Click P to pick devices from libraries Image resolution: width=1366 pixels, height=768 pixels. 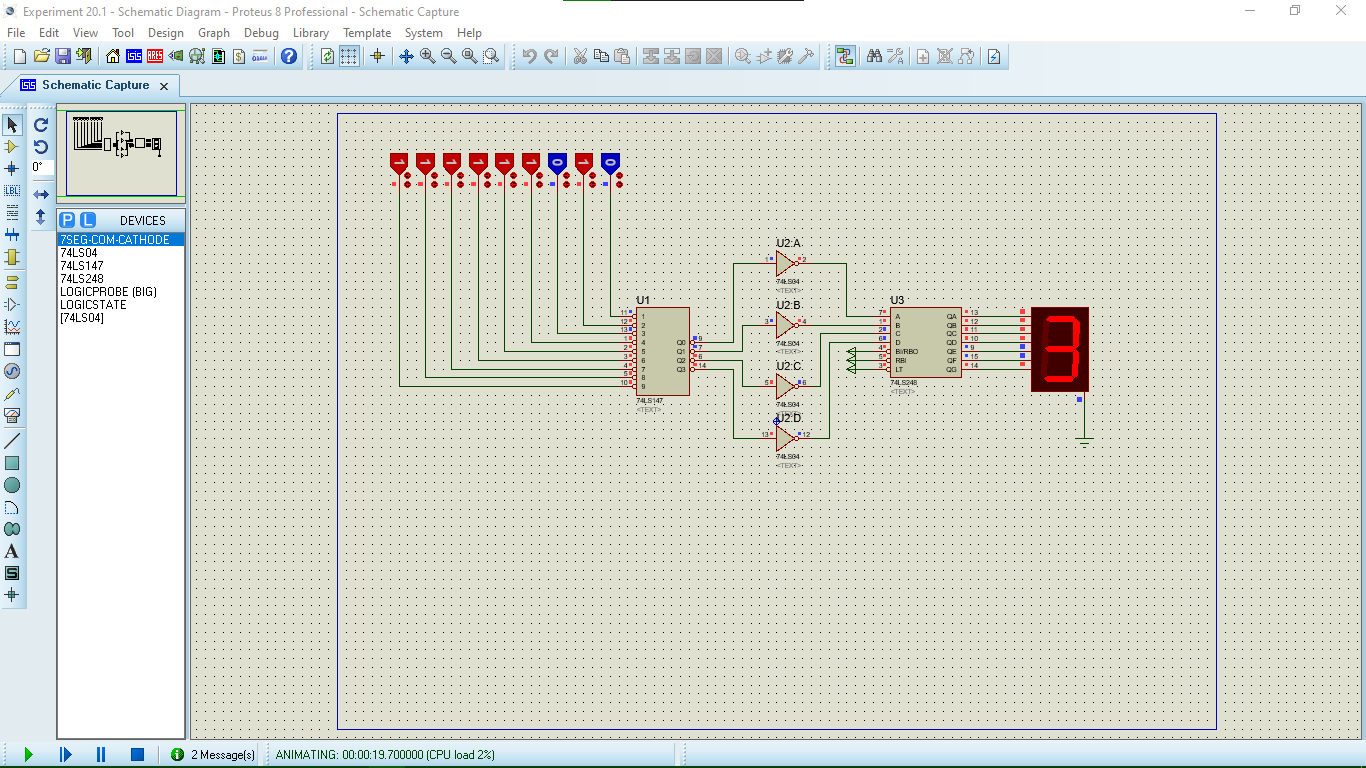click(66, 219)
